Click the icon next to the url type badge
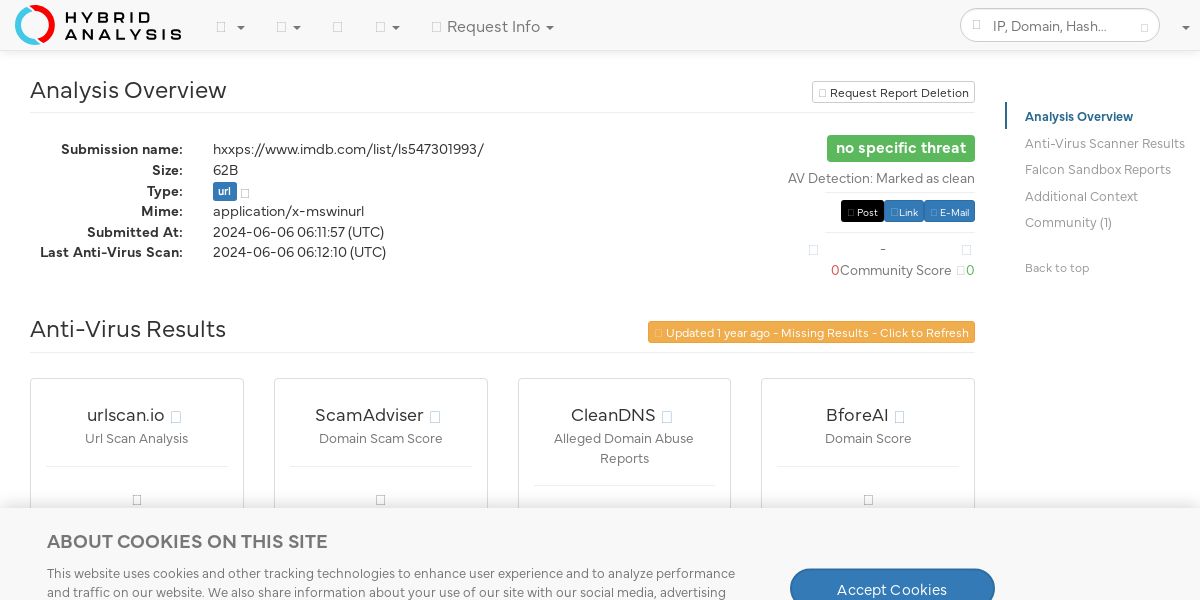The image size is (1200, 600). [245, 192]
